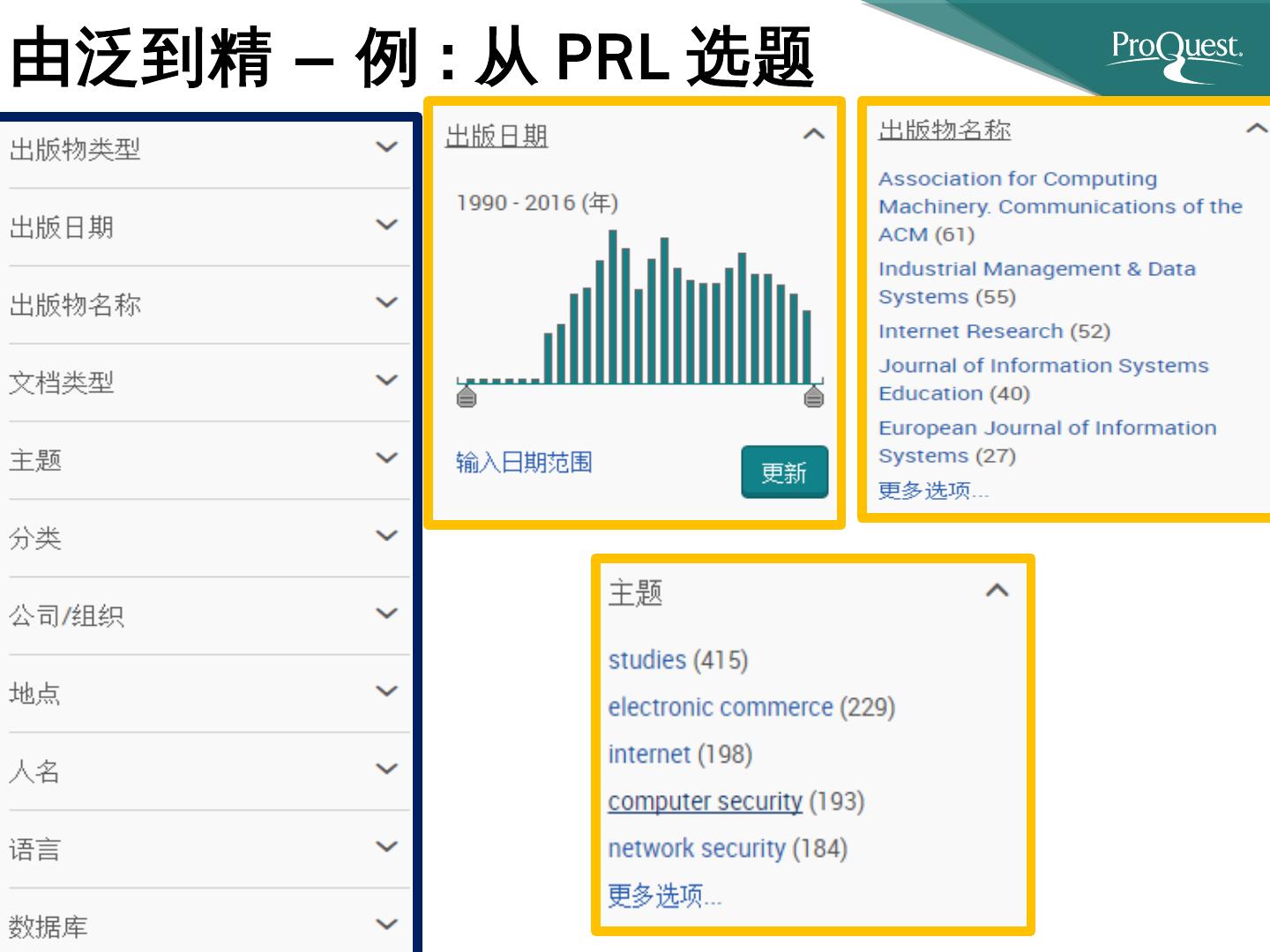
Task: Expand the 数据库 filter section
Action: pos(386,925)
